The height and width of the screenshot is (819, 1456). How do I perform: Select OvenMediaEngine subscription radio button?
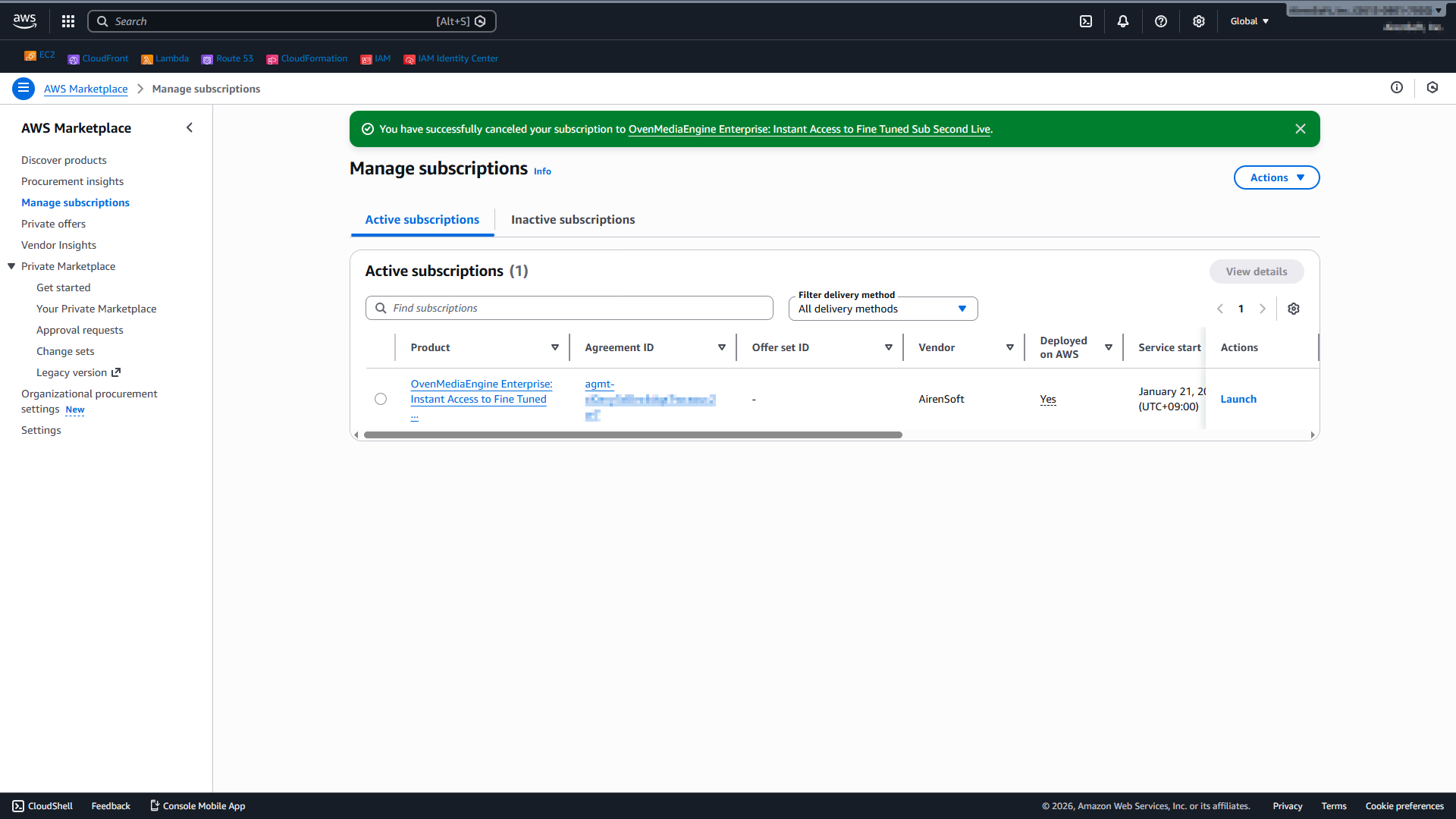381,399
